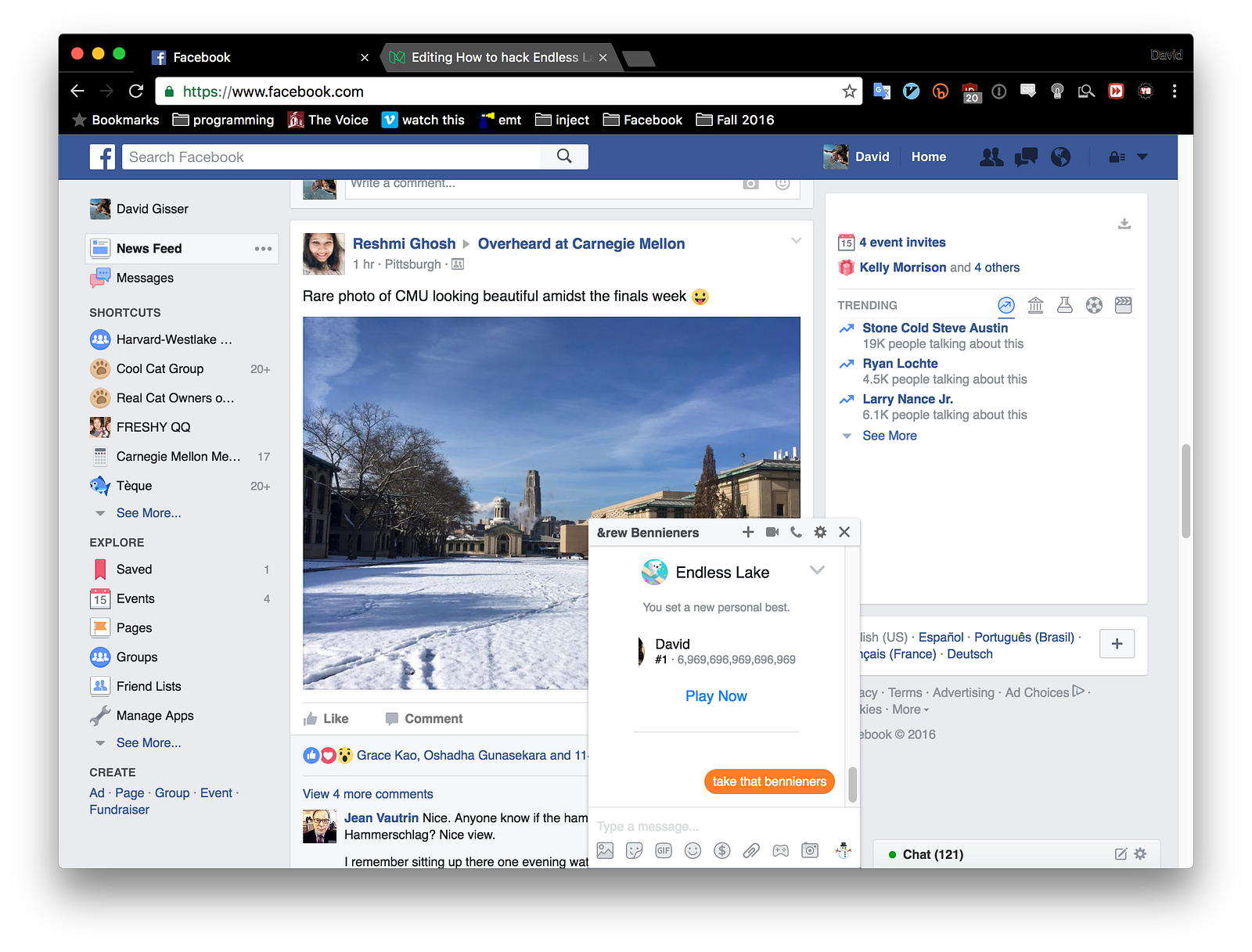The width and height of the screenshot is (1252, 952).
Task: Add friends to chat with the plus icon
Action: coord(748,532)
